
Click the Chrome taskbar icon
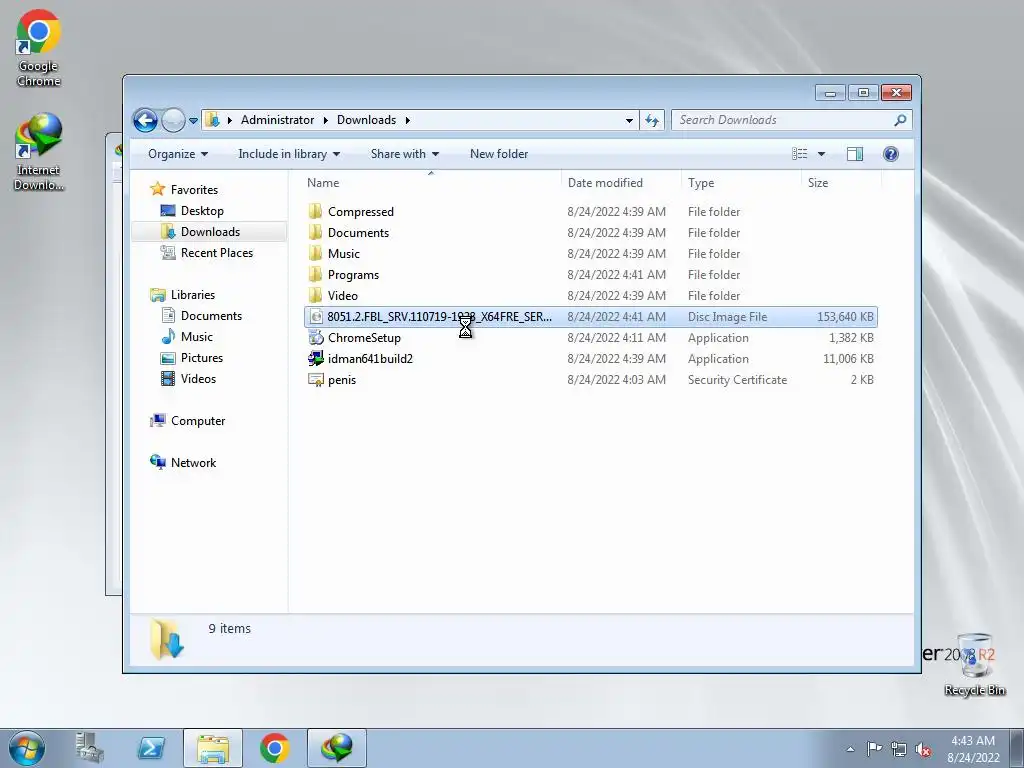point(274,748)
